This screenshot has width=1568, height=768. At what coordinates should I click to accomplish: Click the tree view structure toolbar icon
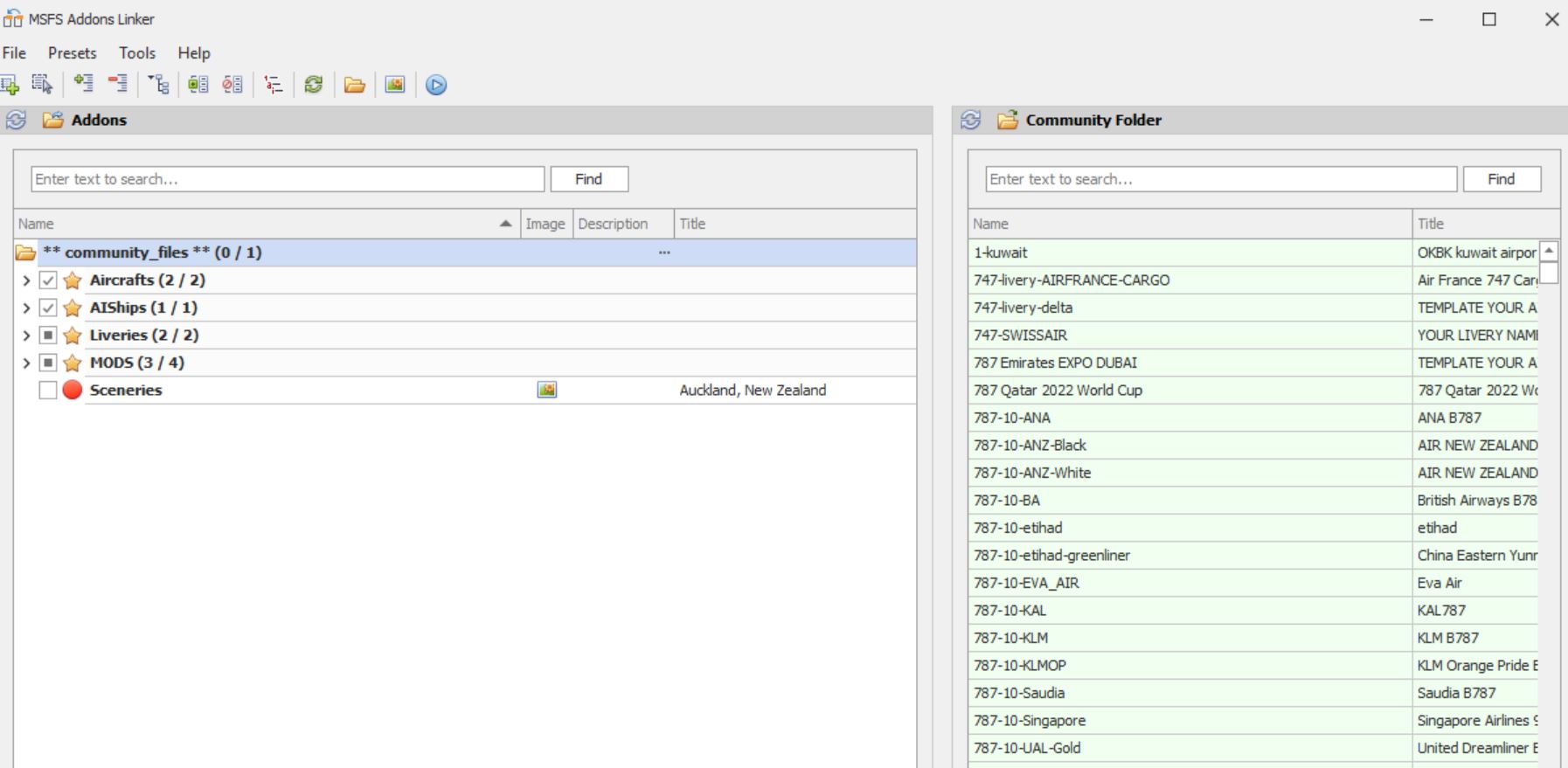point(158,84)
